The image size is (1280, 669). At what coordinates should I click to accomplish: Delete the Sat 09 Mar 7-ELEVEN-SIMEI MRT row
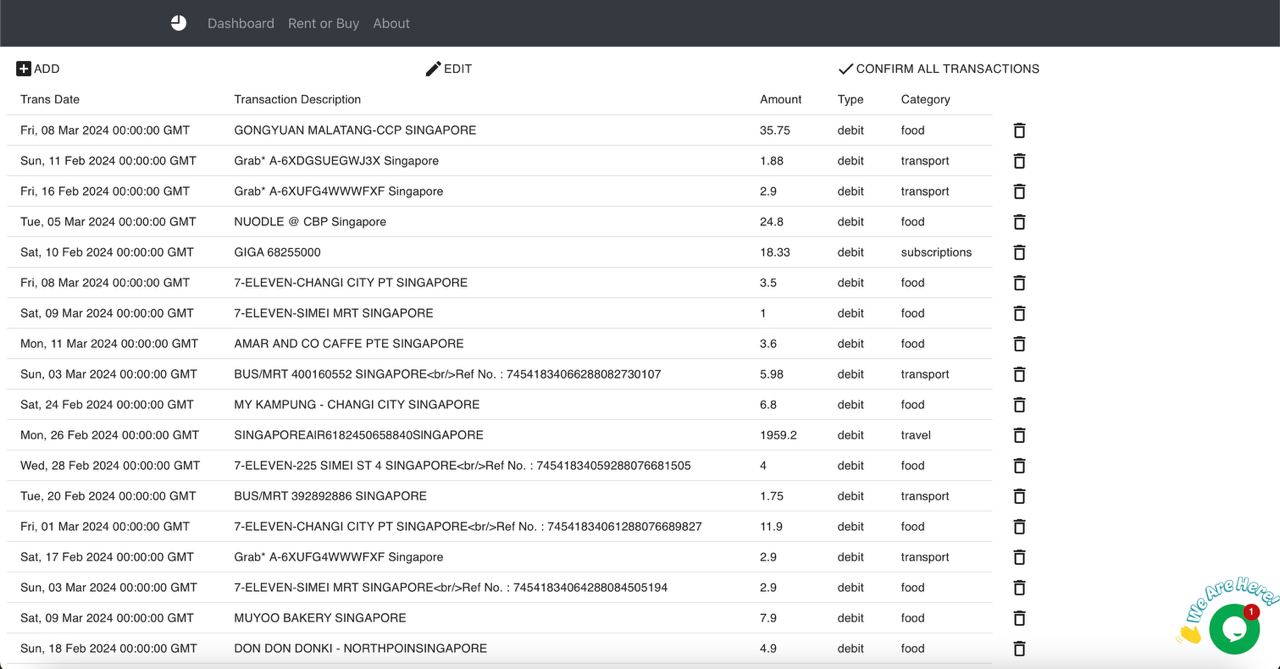tap(1019, 313)
